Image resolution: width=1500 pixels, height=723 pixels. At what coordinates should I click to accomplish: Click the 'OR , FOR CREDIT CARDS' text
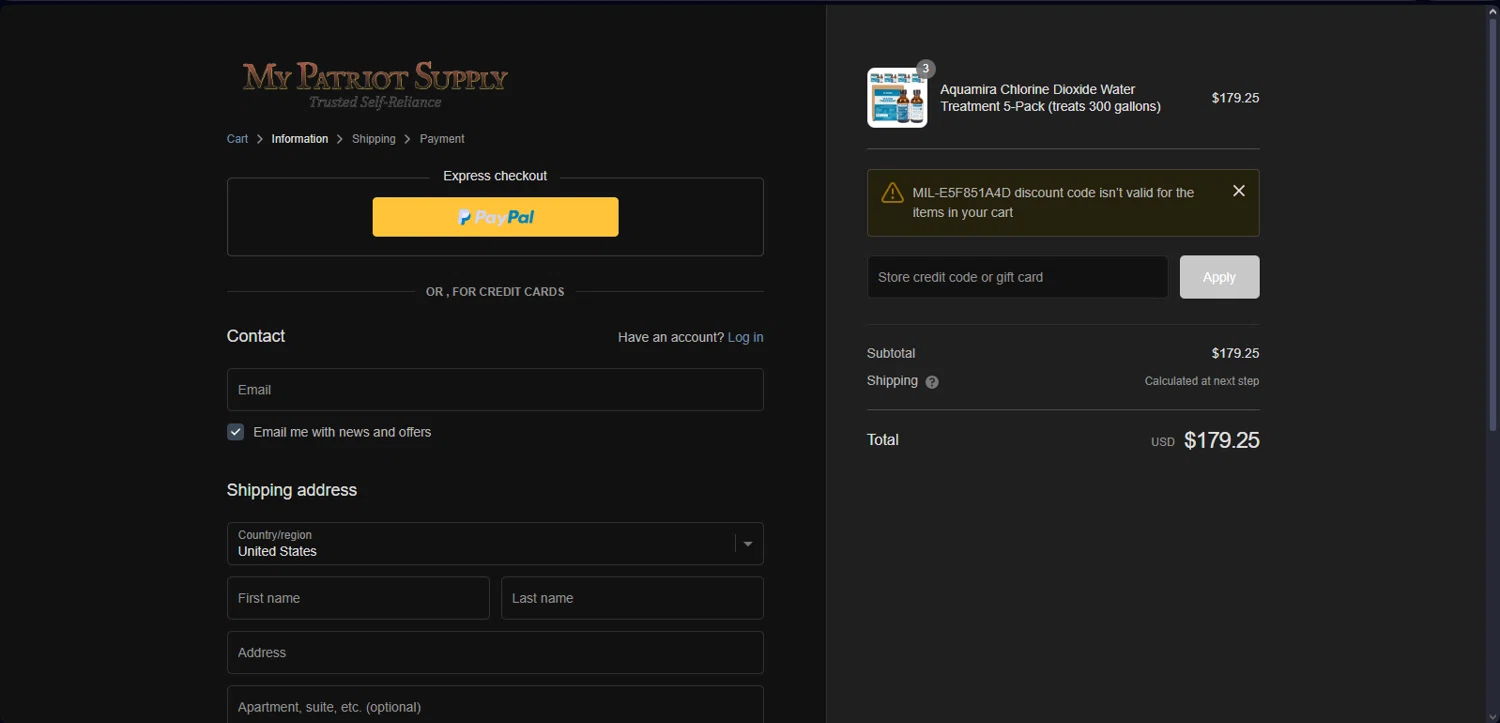pos(495,292)
